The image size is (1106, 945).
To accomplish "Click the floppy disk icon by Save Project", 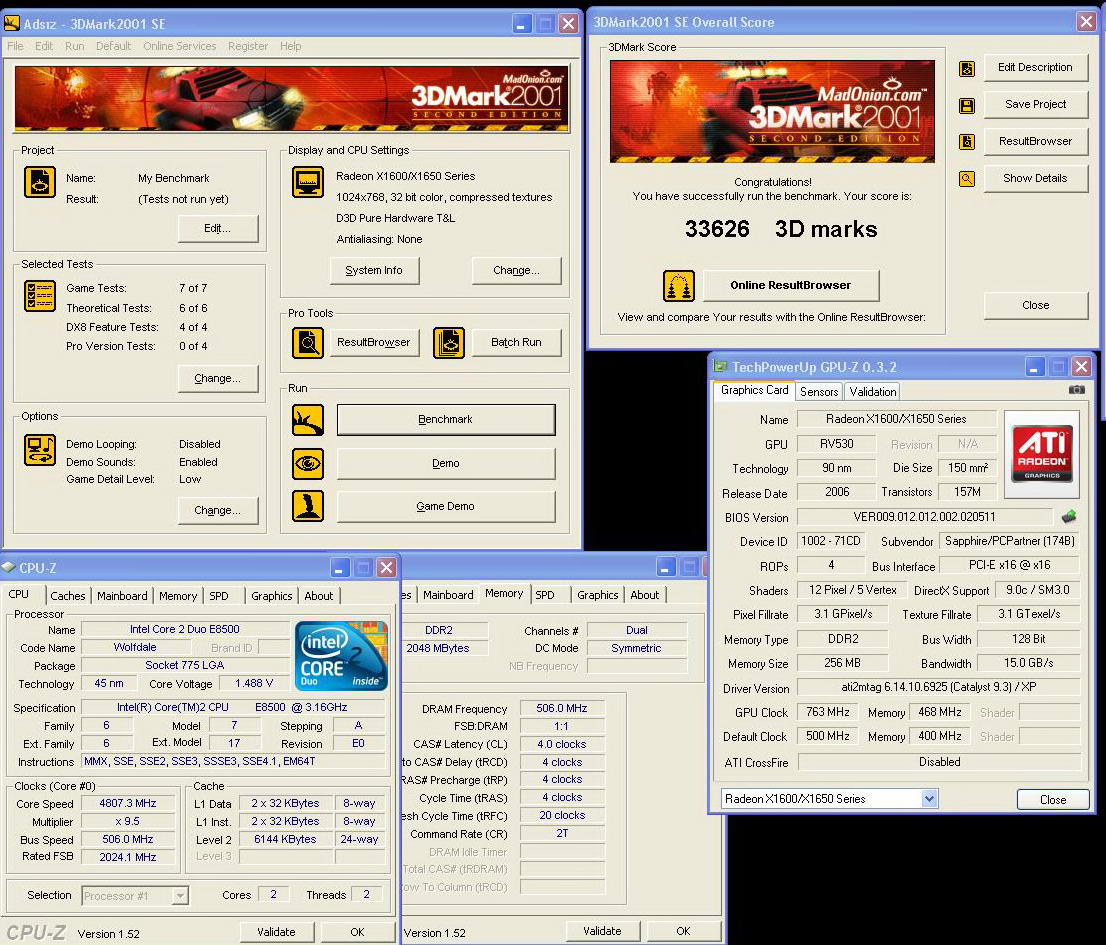I will click(967, 106).
